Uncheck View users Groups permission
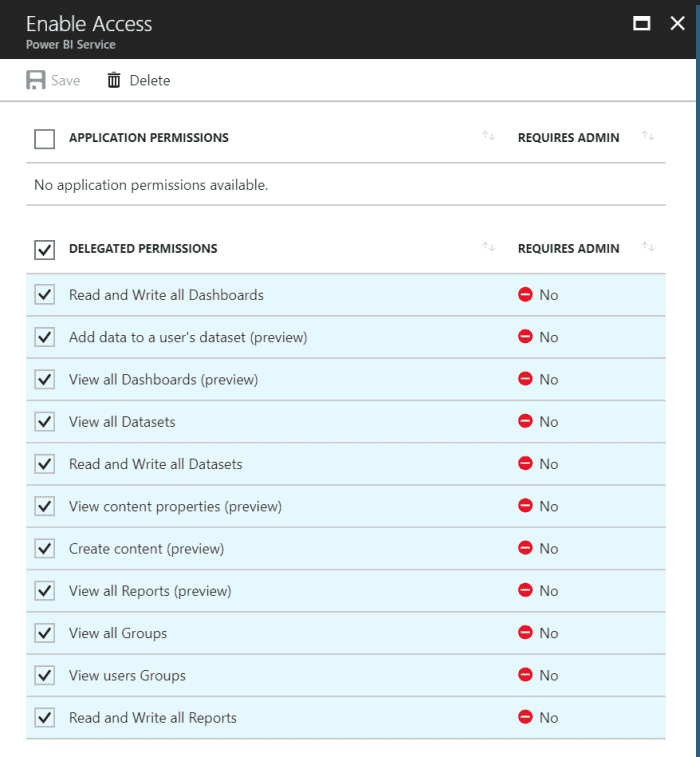 (45, 676)
